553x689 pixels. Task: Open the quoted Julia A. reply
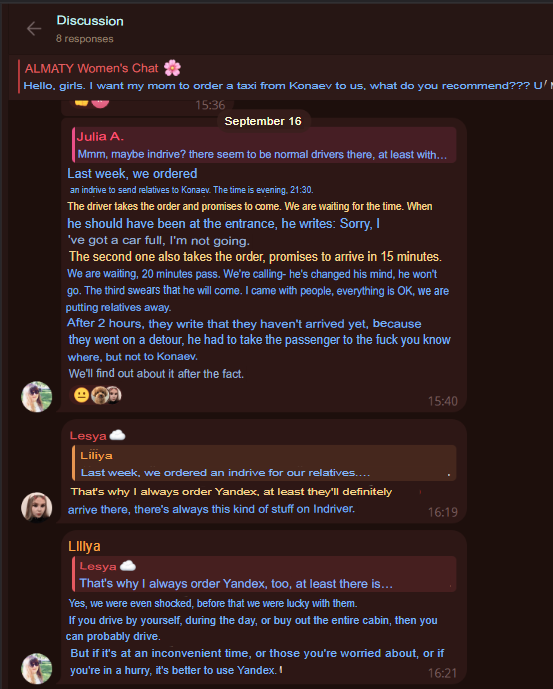[264, 145]
